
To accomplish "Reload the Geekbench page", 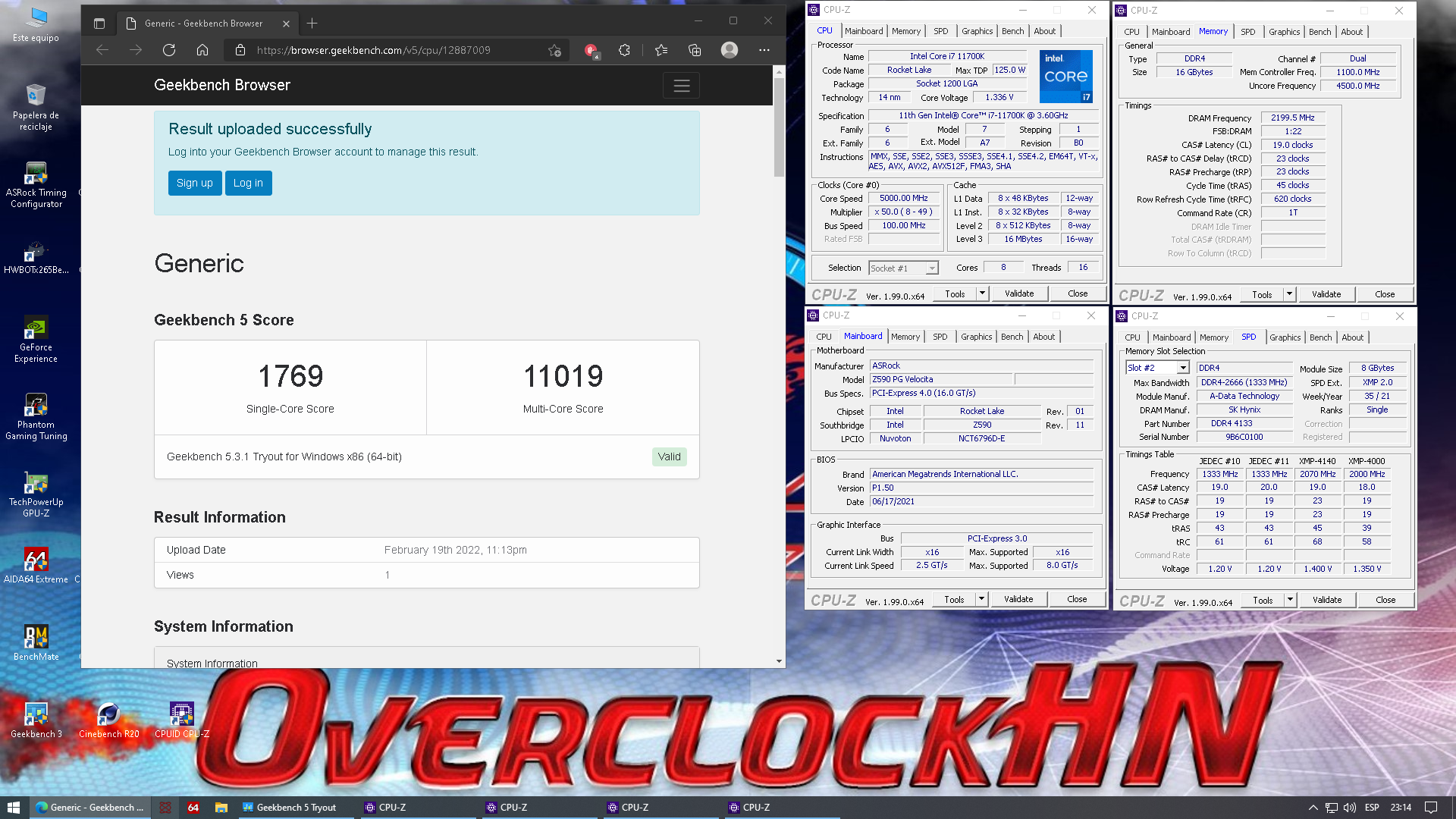I will click(169, 50).
